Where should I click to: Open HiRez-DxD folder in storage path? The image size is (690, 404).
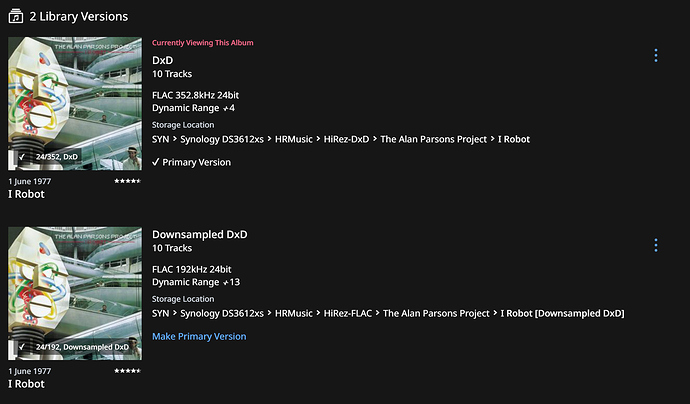[x=346, y=140]
